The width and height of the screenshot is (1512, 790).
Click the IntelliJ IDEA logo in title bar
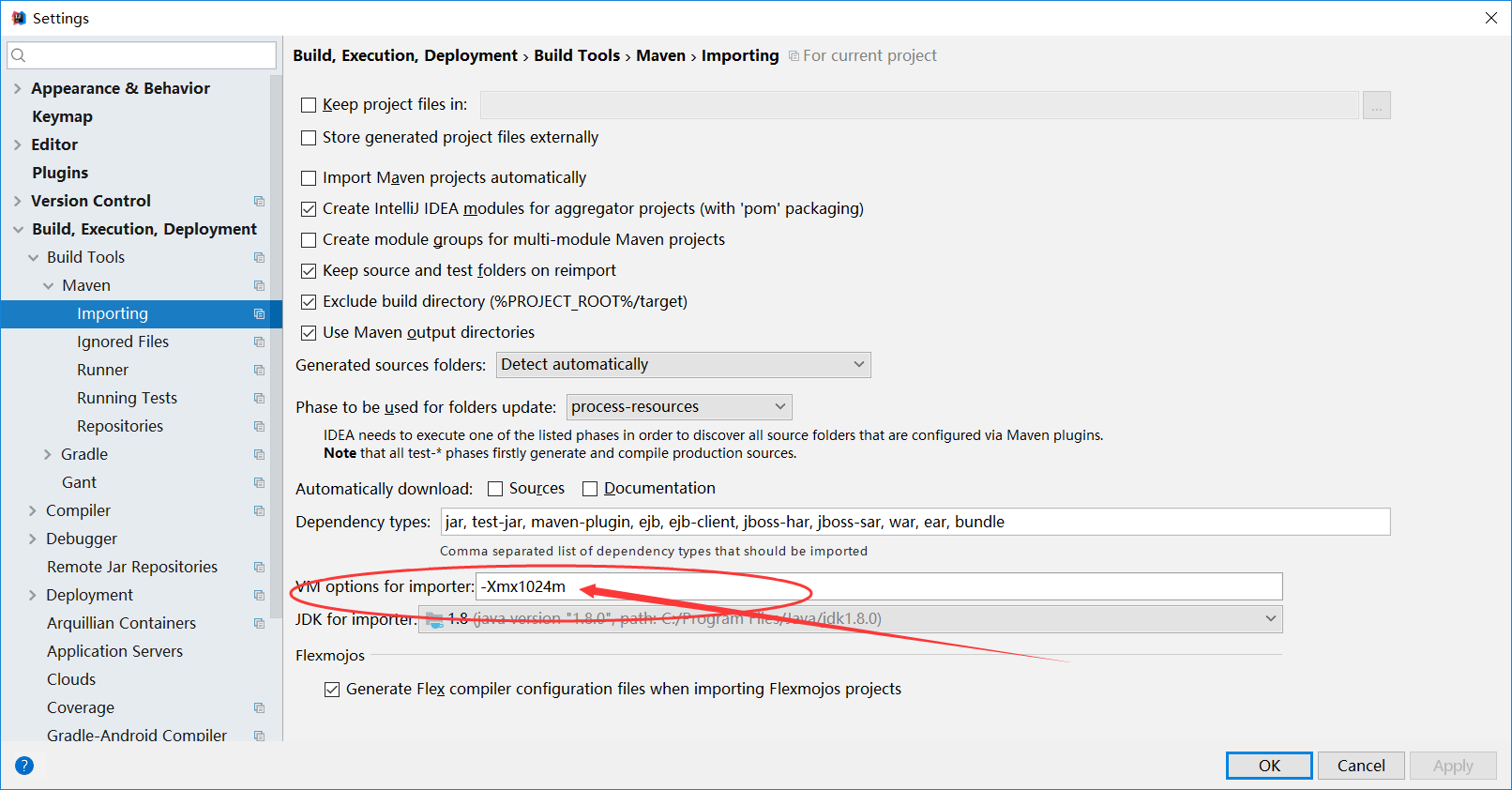[19, 18]
